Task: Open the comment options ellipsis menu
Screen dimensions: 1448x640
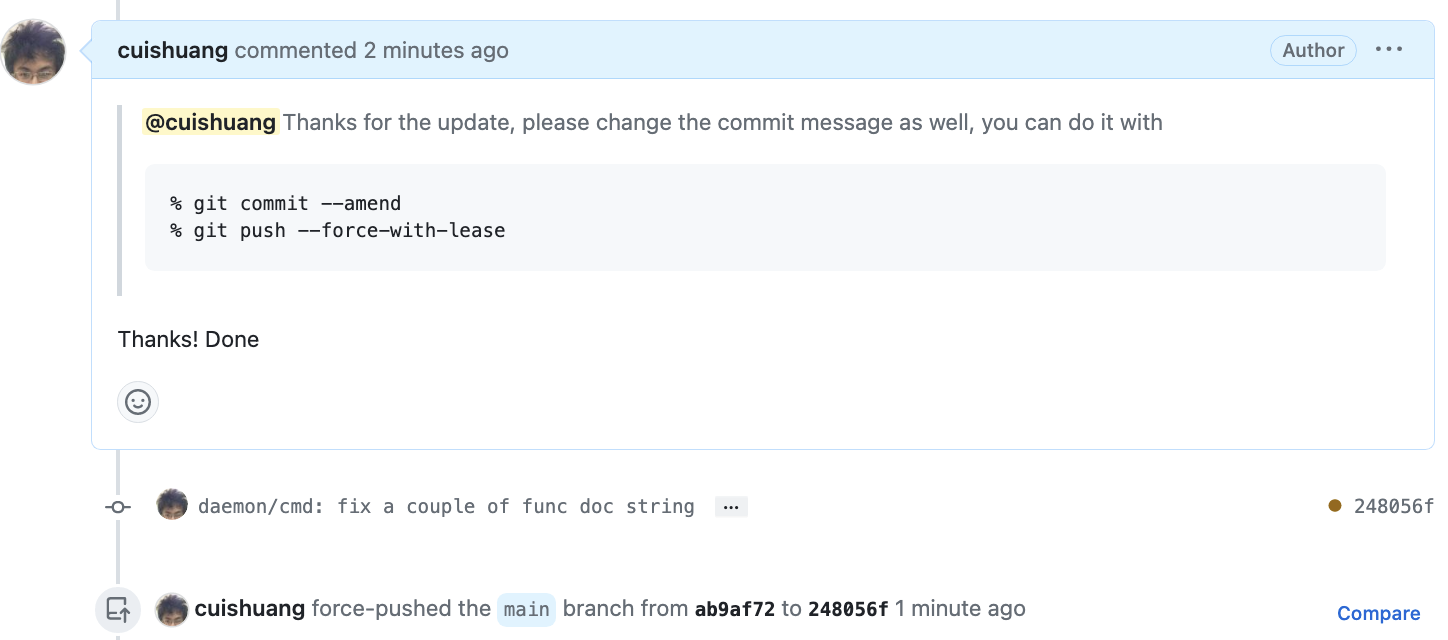Action: (x=1389, y=50)
